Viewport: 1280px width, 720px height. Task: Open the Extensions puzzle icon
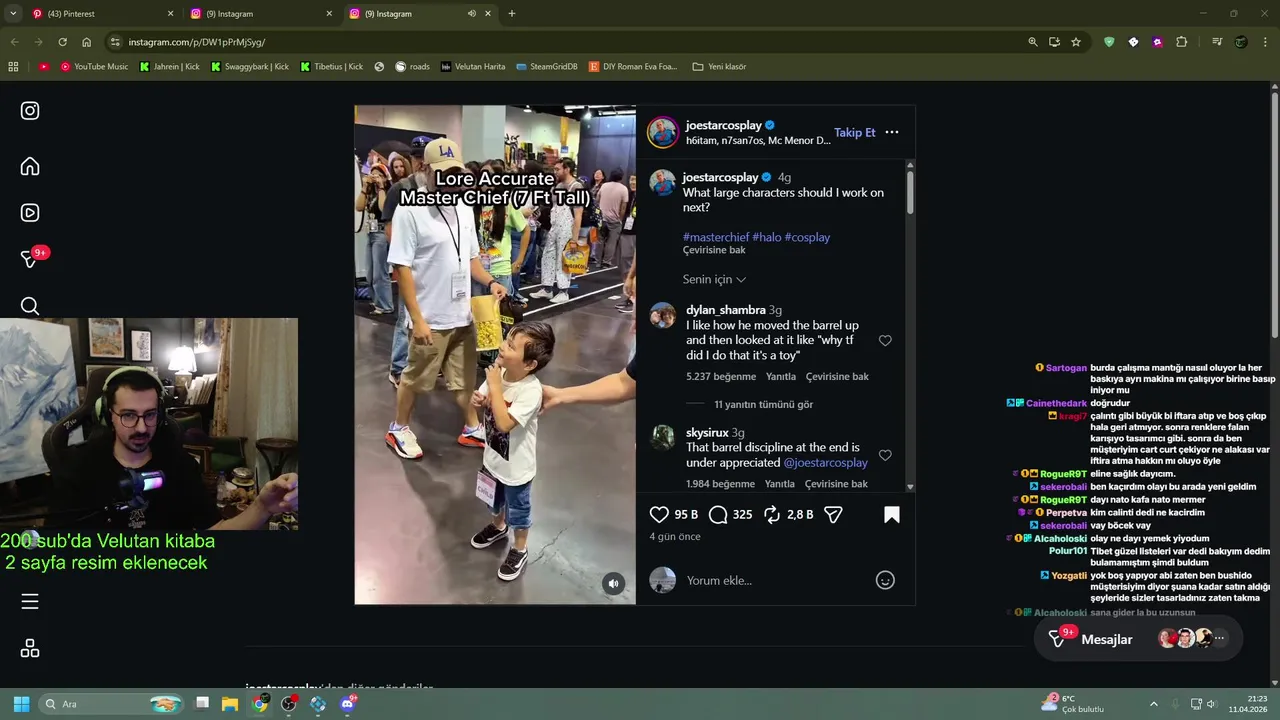point(1182,42)
